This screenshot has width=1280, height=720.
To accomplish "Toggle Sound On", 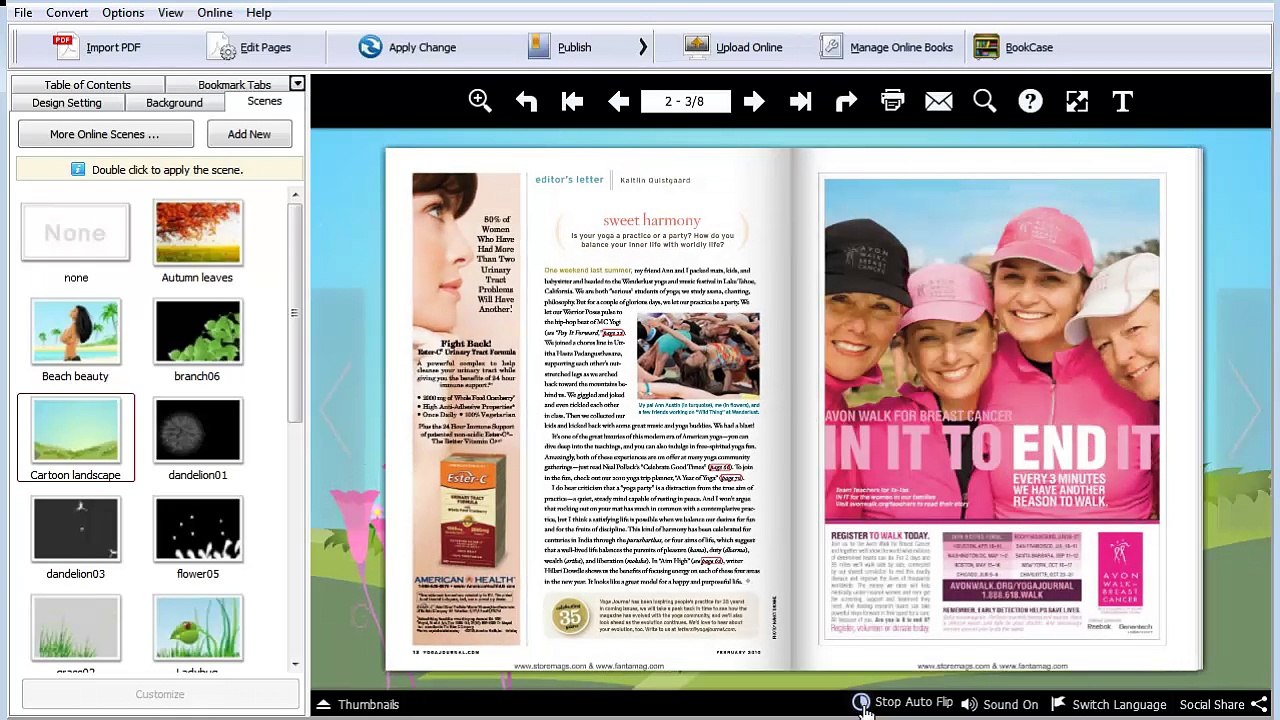I will coord(999,704).
